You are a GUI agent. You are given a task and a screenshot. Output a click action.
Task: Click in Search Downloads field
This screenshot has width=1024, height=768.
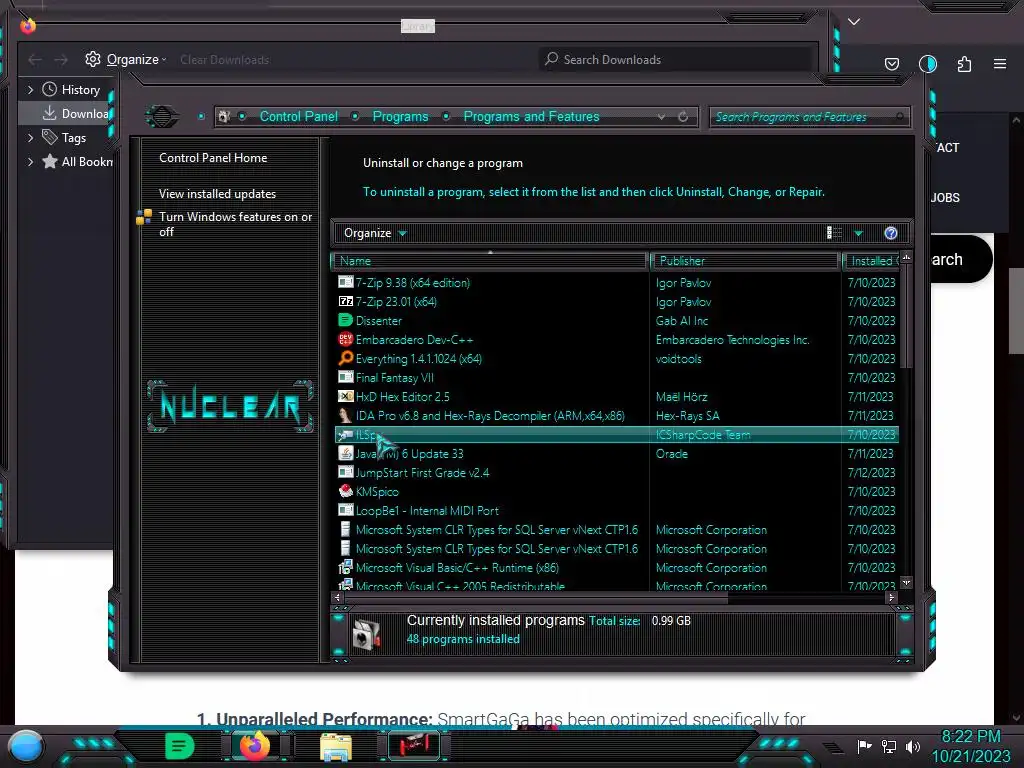(677, 59)
